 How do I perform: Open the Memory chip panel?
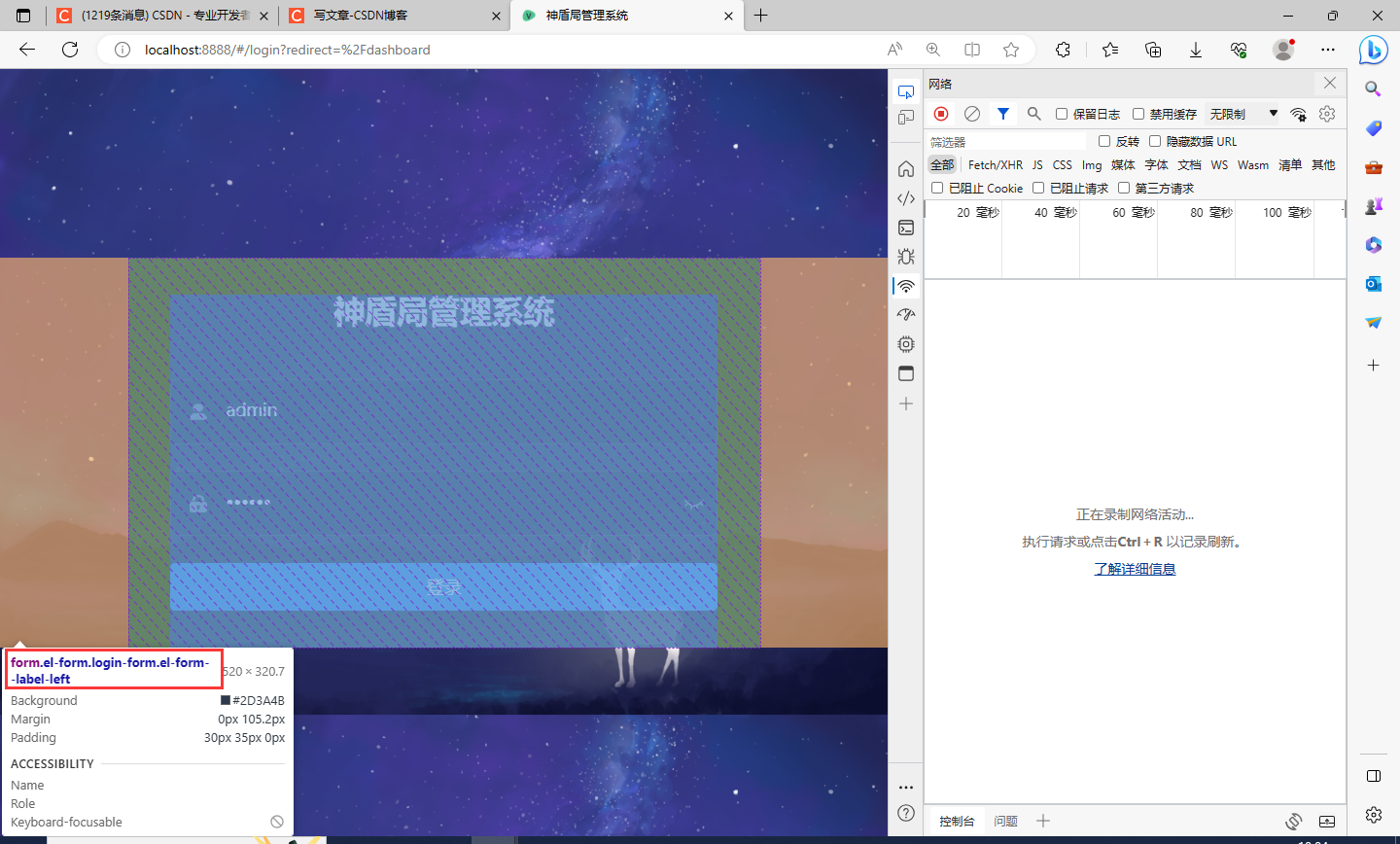(906, 344)
